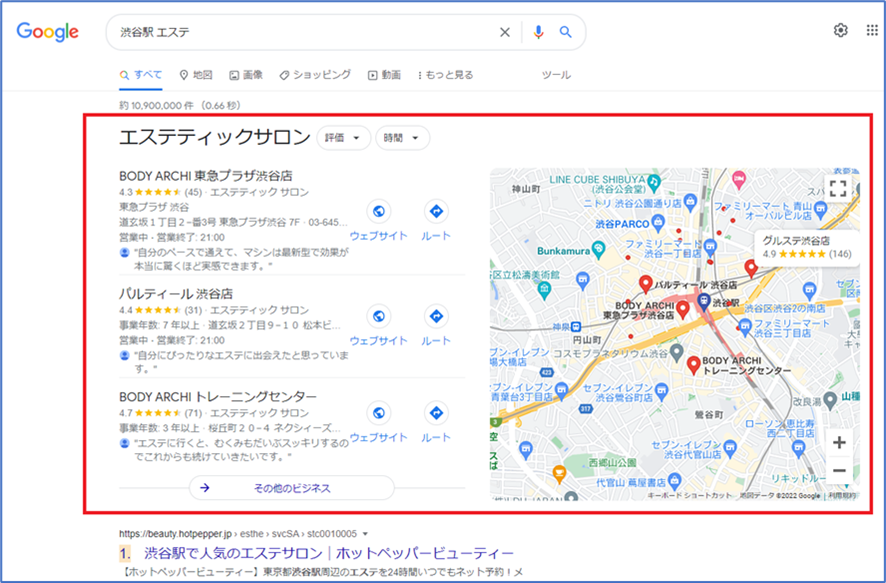The width and height of the screenshot is (886, 583).
Task: Clear the search box with the X icon
Action: click(505, 32)
